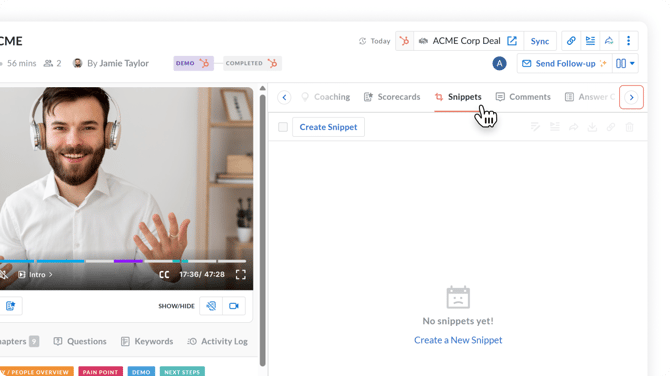Open the Comments tab
This screenshot has height=376, width=670.
[523, 97]
